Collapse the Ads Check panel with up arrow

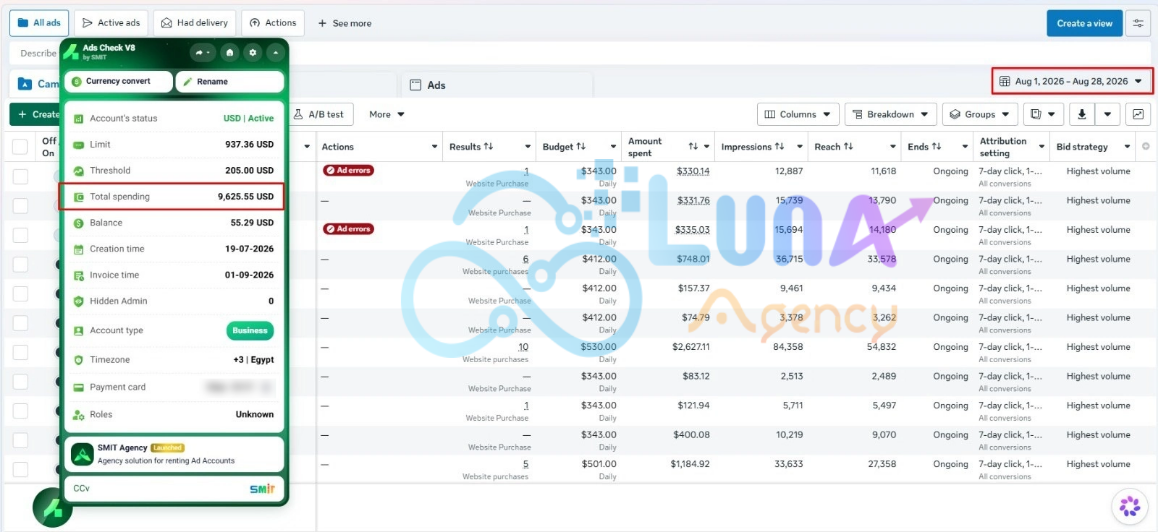pos(275,52)
